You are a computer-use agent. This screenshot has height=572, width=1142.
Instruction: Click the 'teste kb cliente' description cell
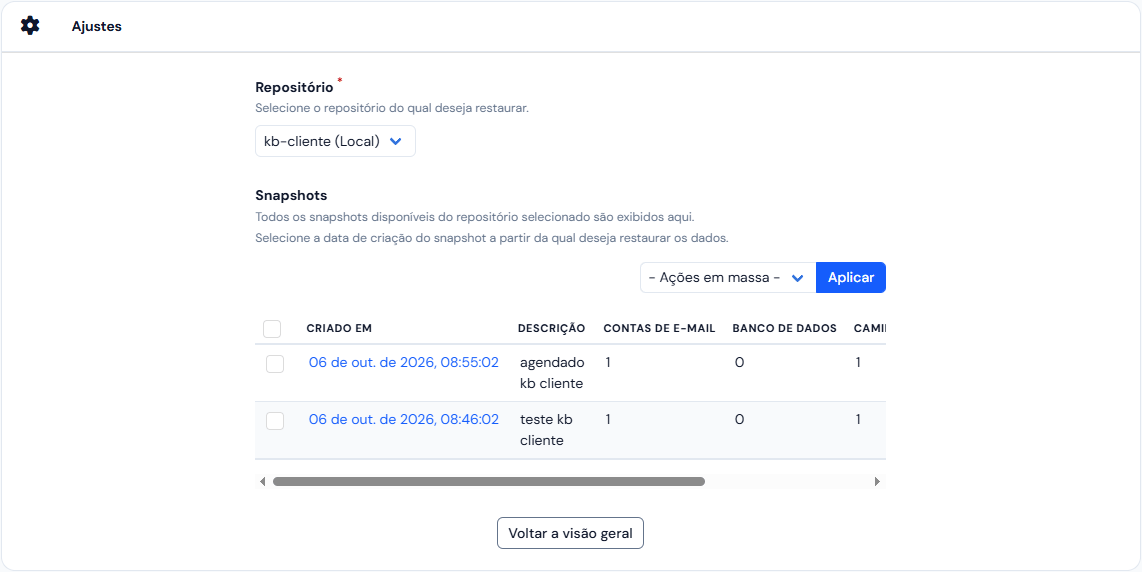(x=546, y=430)
